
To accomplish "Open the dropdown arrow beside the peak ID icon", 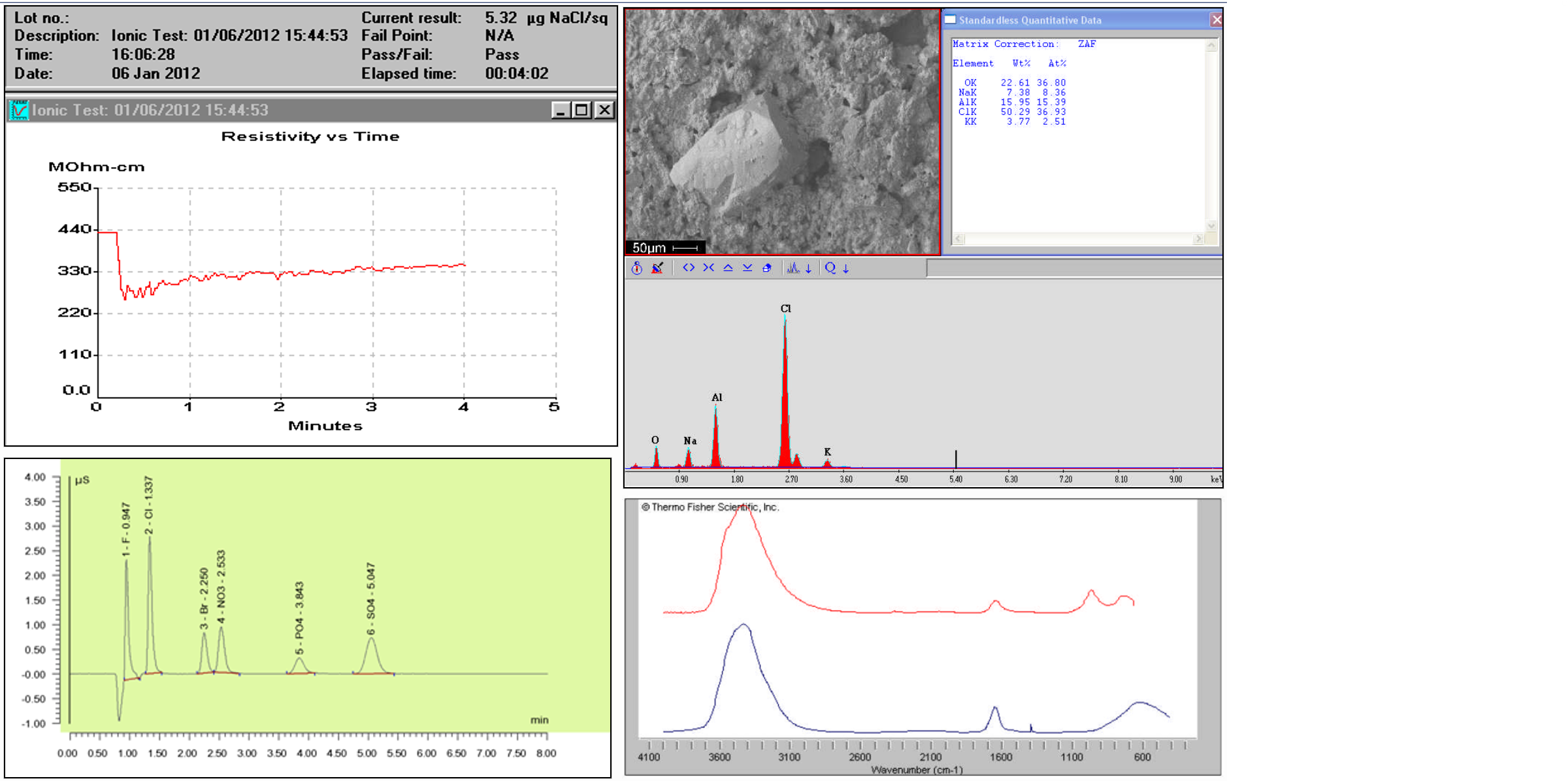I will (x=808, y=268).
